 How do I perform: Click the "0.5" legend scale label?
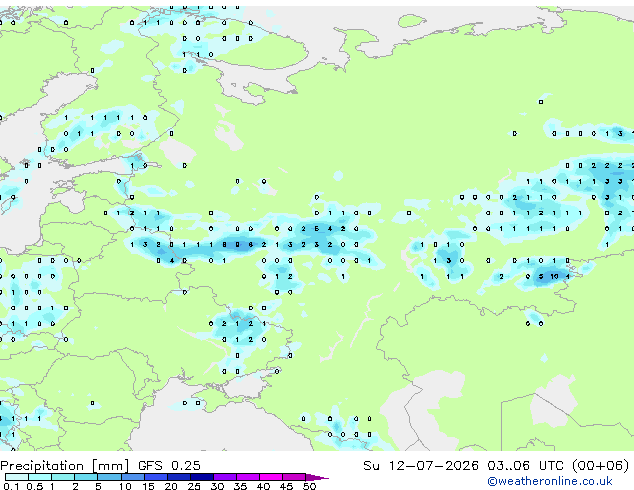[x=34, y=486]
